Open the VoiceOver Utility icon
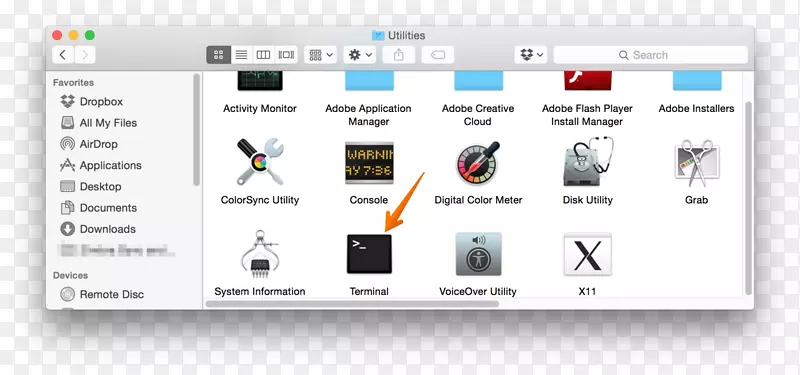The image size is (800, 375). tap(478, 254)
